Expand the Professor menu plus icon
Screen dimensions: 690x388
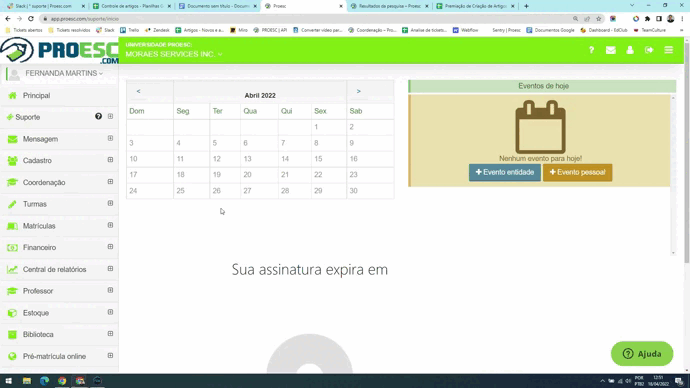click(x=110, y=290)
